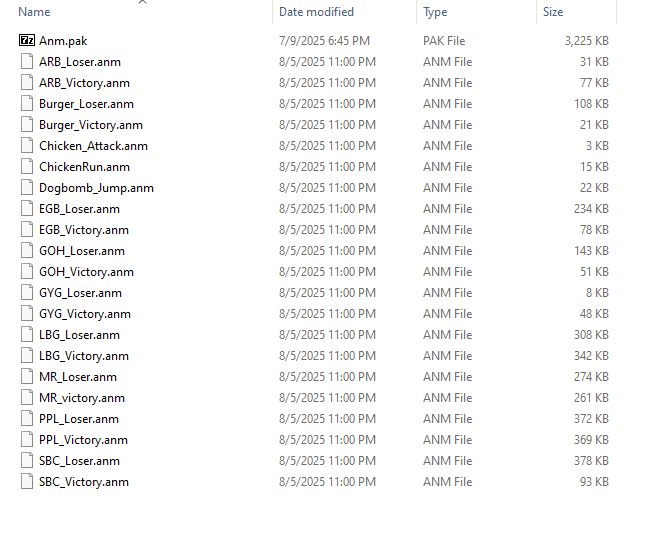Click the GYG_Victory.anm file icon

pyautogui.click(x=27, y=313)
